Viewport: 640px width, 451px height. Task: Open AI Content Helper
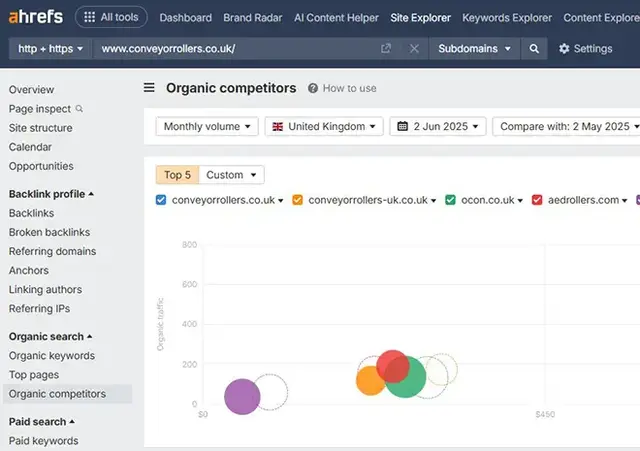(336, 18)
